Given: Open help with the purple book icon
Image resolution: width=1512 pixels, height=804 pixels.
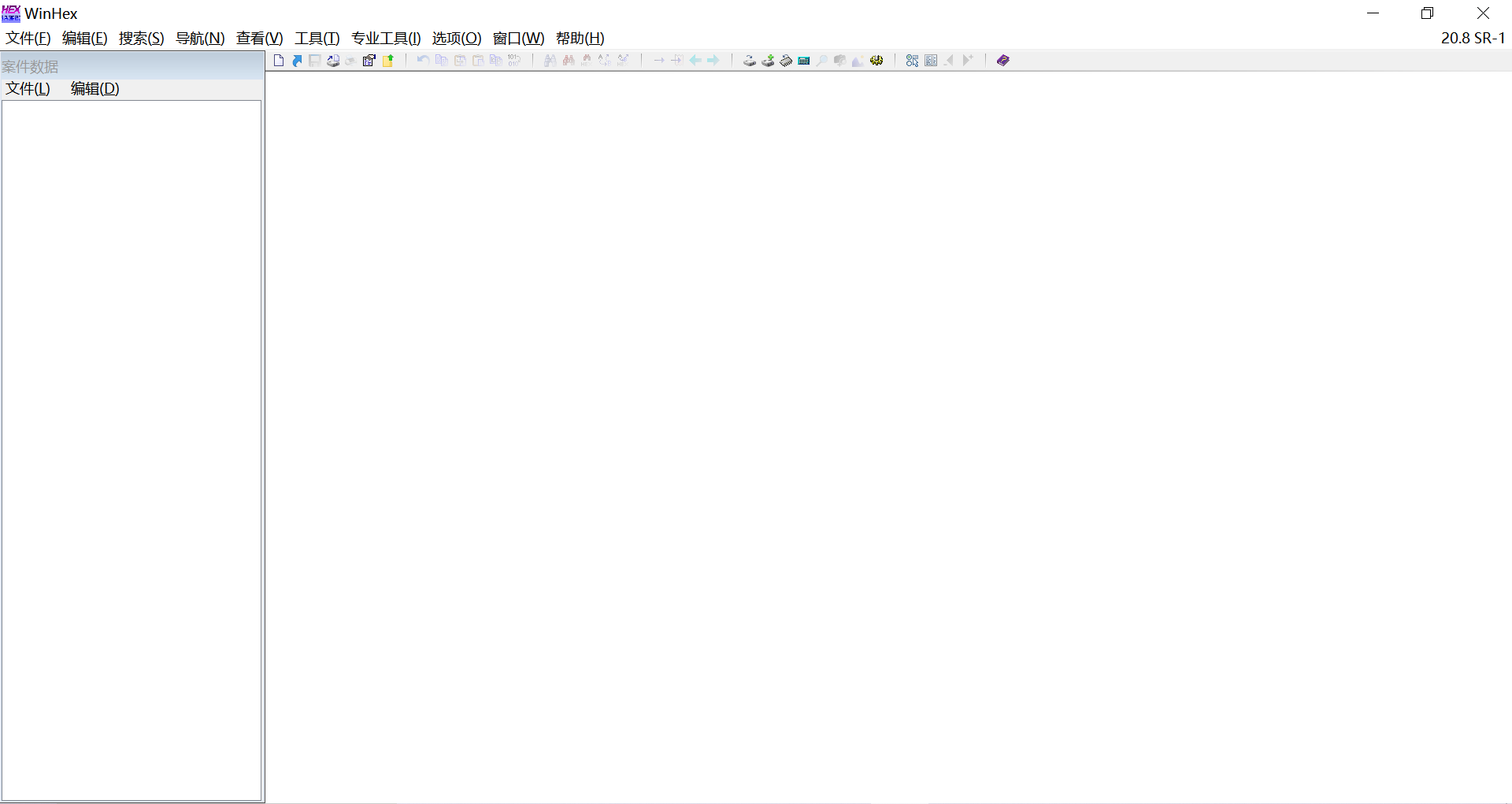Looking at the screenshot, I should pos(1002,61).
